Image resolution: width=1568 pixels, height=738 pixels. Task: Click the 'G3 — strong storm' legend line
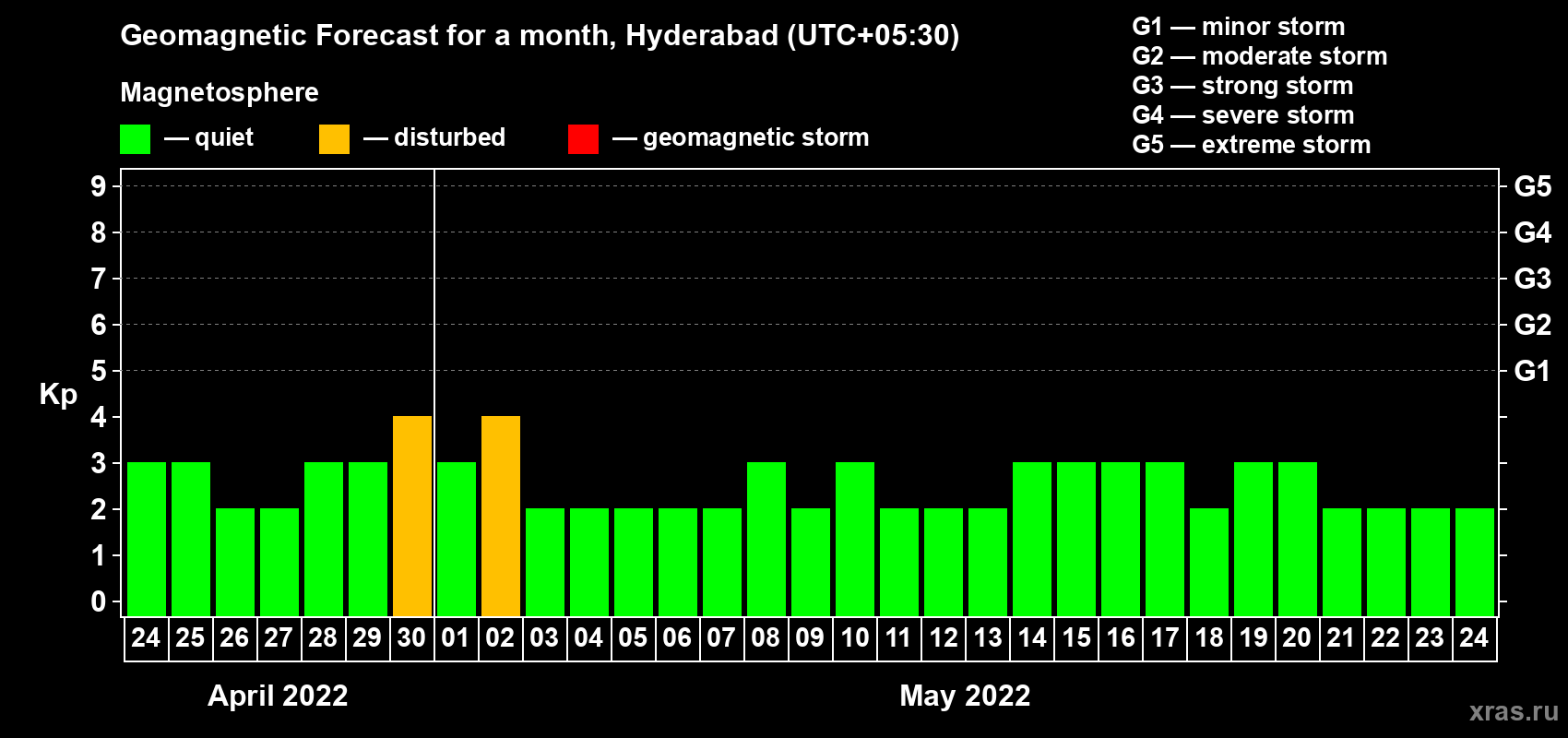[1242, 86]
